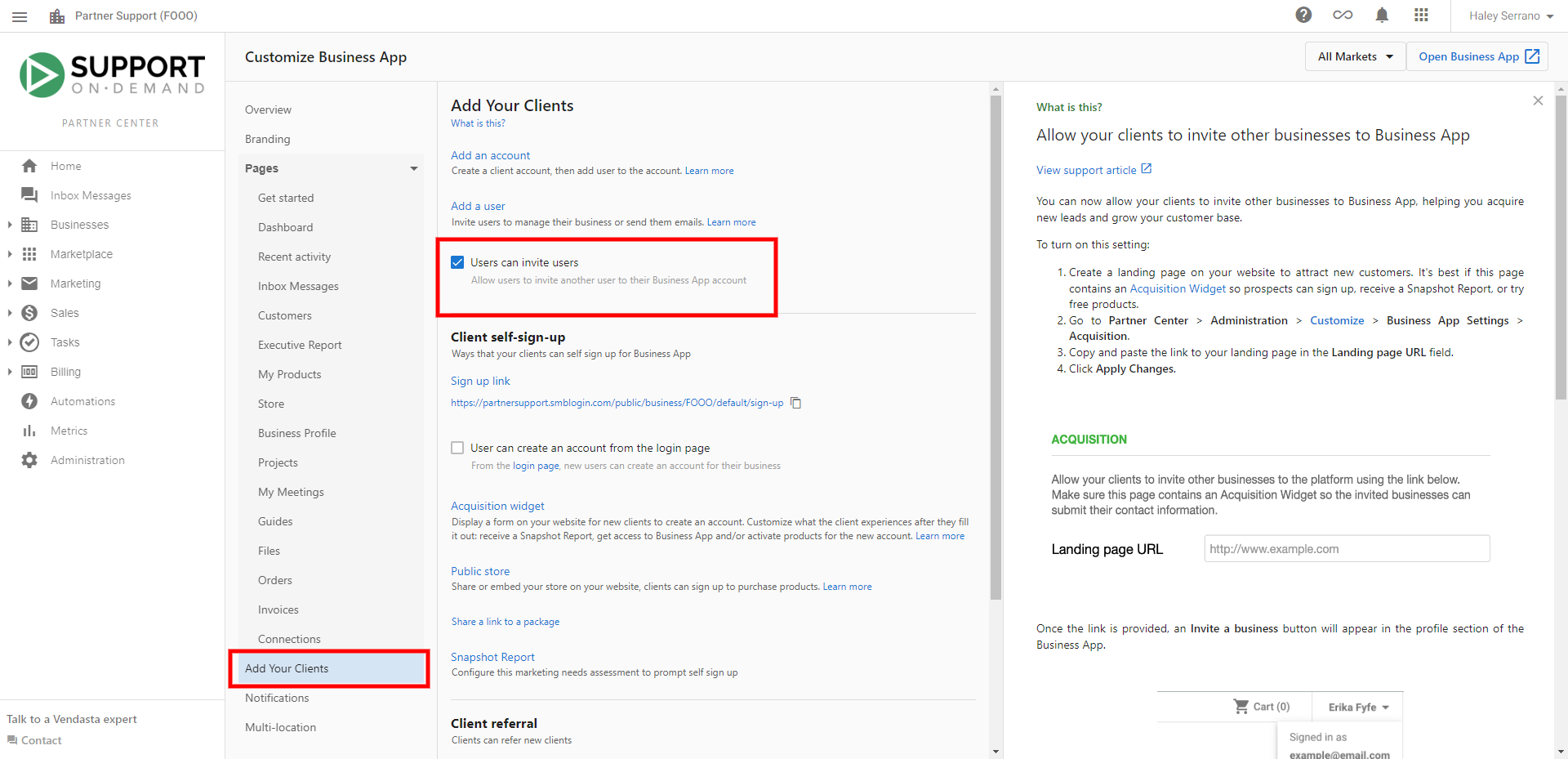The width and height of the screenshot is (1568, 759).
Task: Uncheck Users can invite users
Action: coord(457,262)
